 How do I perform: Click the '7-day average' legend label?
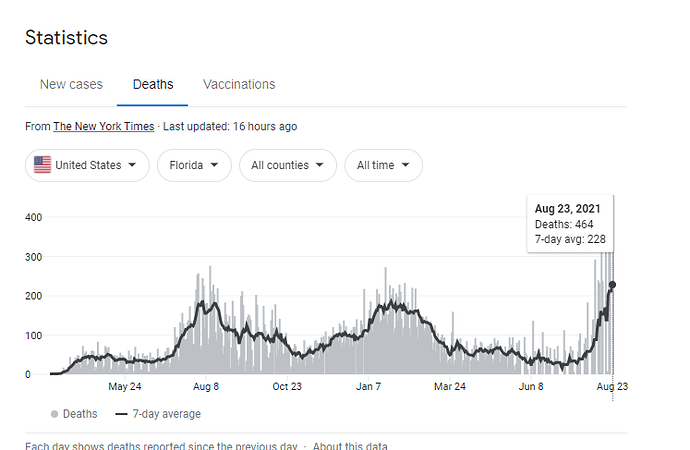tap(167, 414)
